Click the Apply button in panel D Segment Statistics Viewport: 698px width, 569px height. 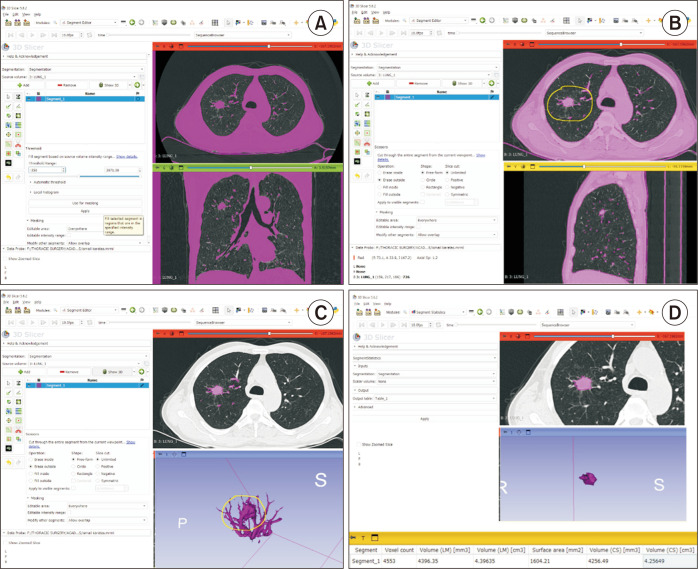[x=424, y=419]
